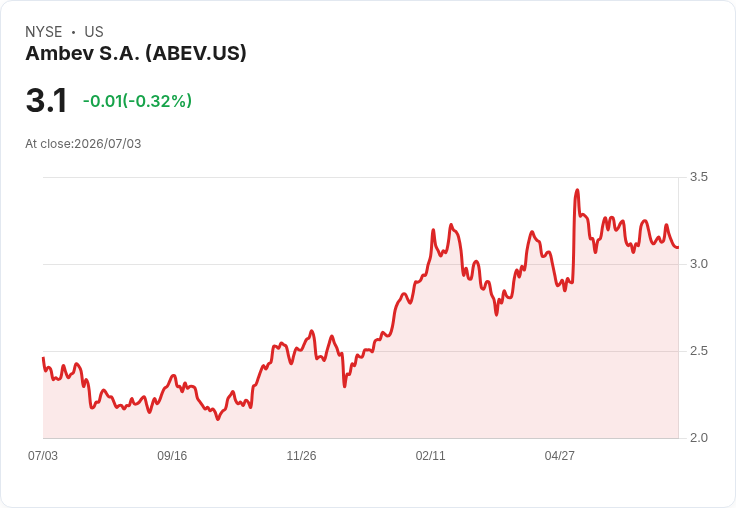This screenshot has height=508, width=736.
Task: Click the At close date text
Action: point(83,144)
